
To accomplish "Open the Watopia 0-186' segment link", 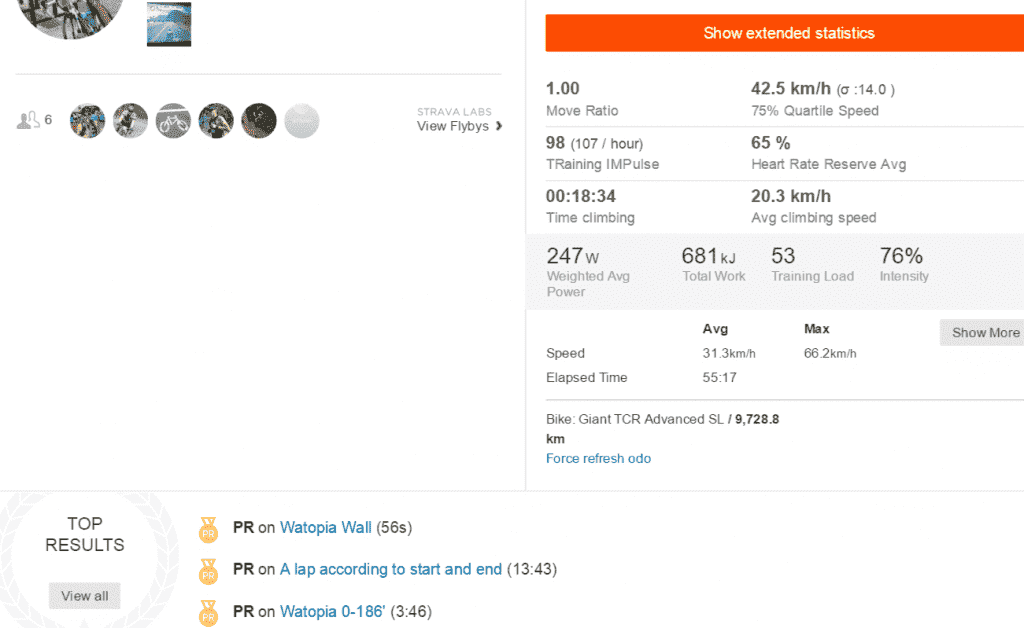I will tap(332, 612).
